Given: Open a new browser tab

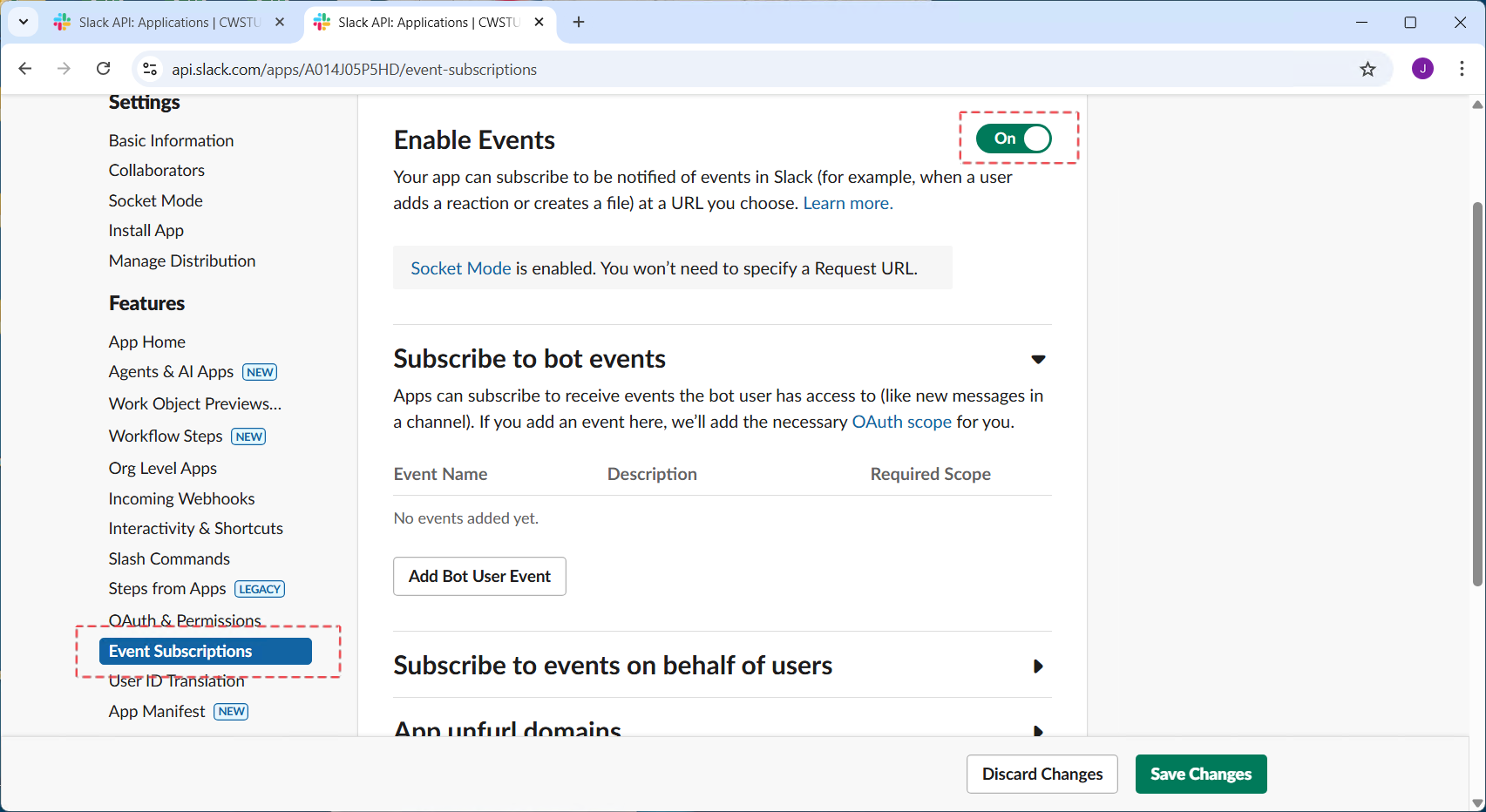Looking at the screenshot, I should pos(579,22).
